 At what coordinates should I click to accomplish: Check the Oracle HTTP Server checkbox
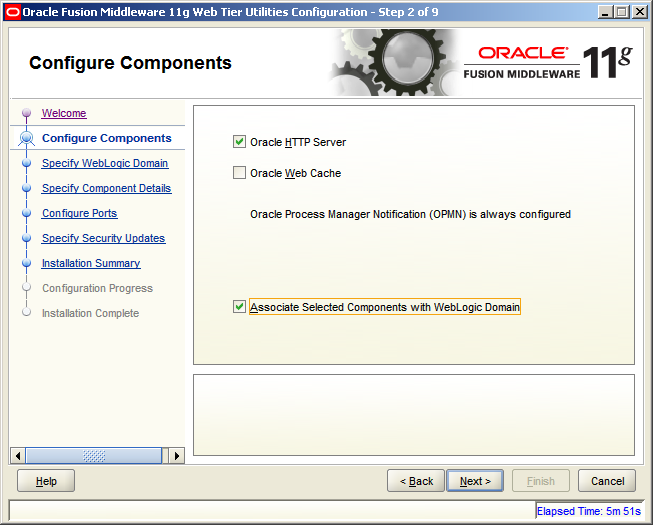pos(239,142)
